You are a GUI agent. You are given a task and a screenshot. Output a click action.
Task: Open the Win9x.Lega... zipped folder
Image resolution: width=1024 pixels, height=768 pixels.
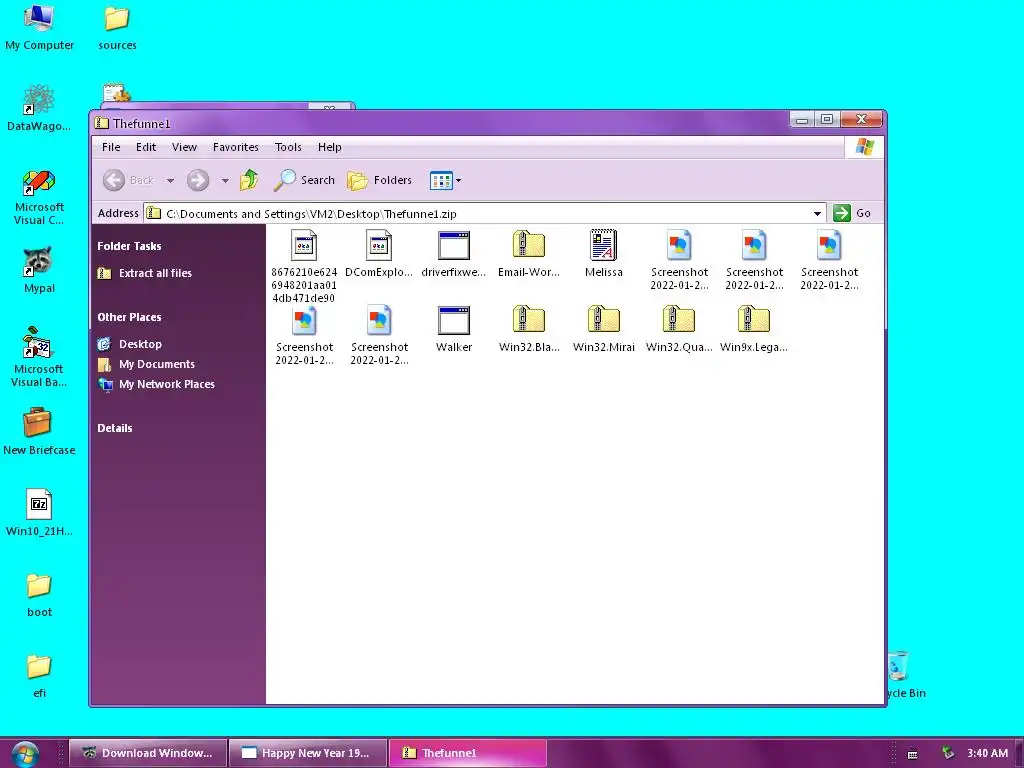pos(754,320)
